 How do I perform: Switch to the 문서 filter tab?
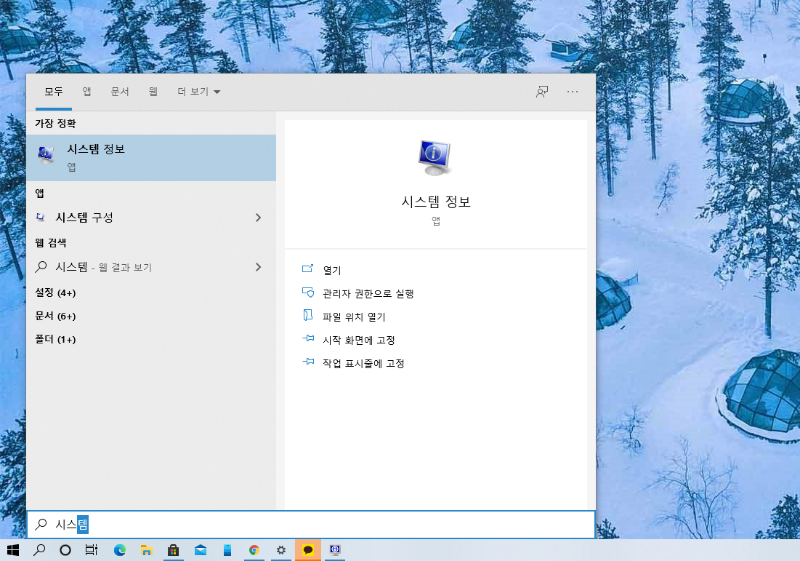coord(119,91)
